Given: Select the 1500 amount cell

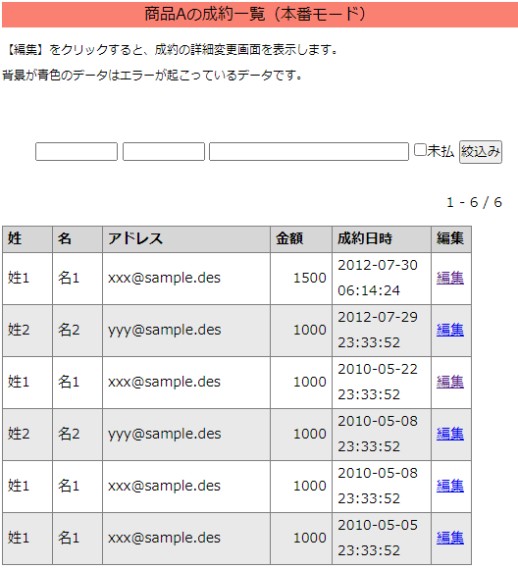Looking at the screenshot, I should click(301, 278).
